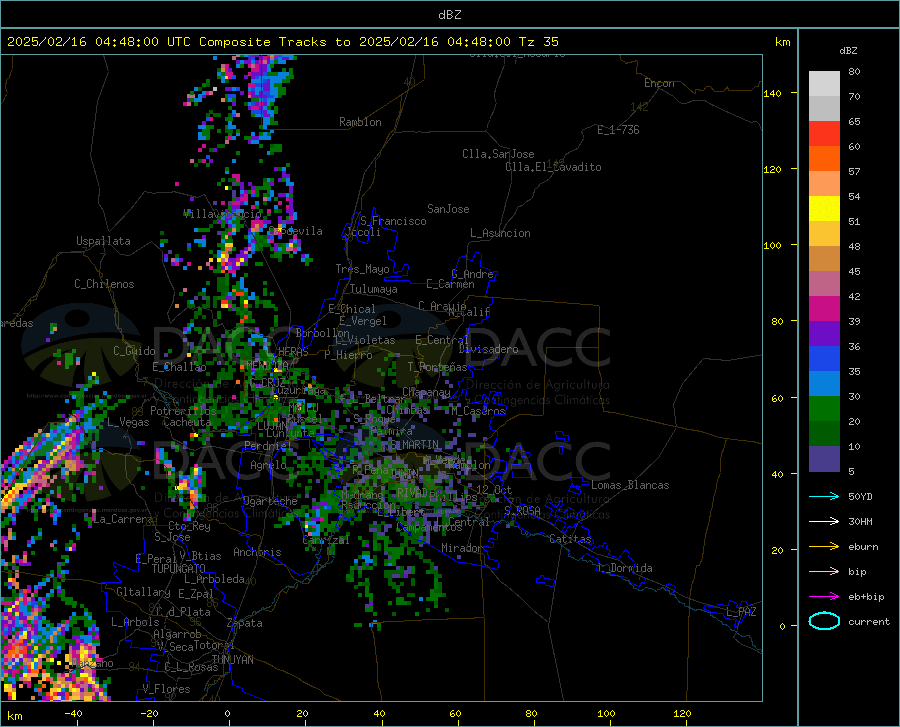
Task: Click the TUNUYAN label
Action: pyautogui.click(x=232, y=660)
